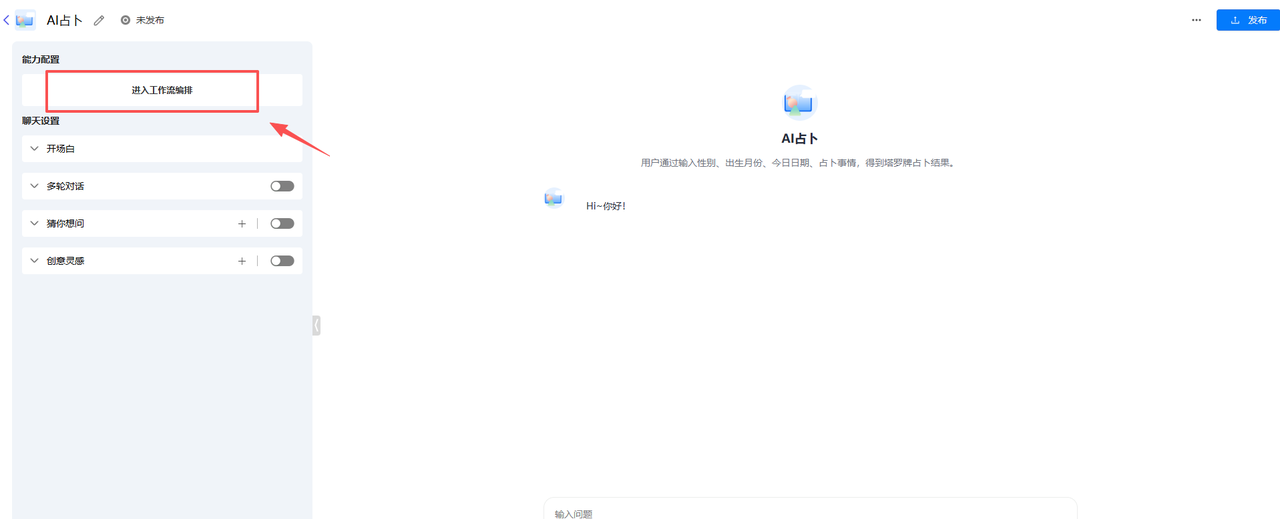Screen dimensions: 1280x519
Task: Expand the 开场白 section
Action: click(35, 149)
